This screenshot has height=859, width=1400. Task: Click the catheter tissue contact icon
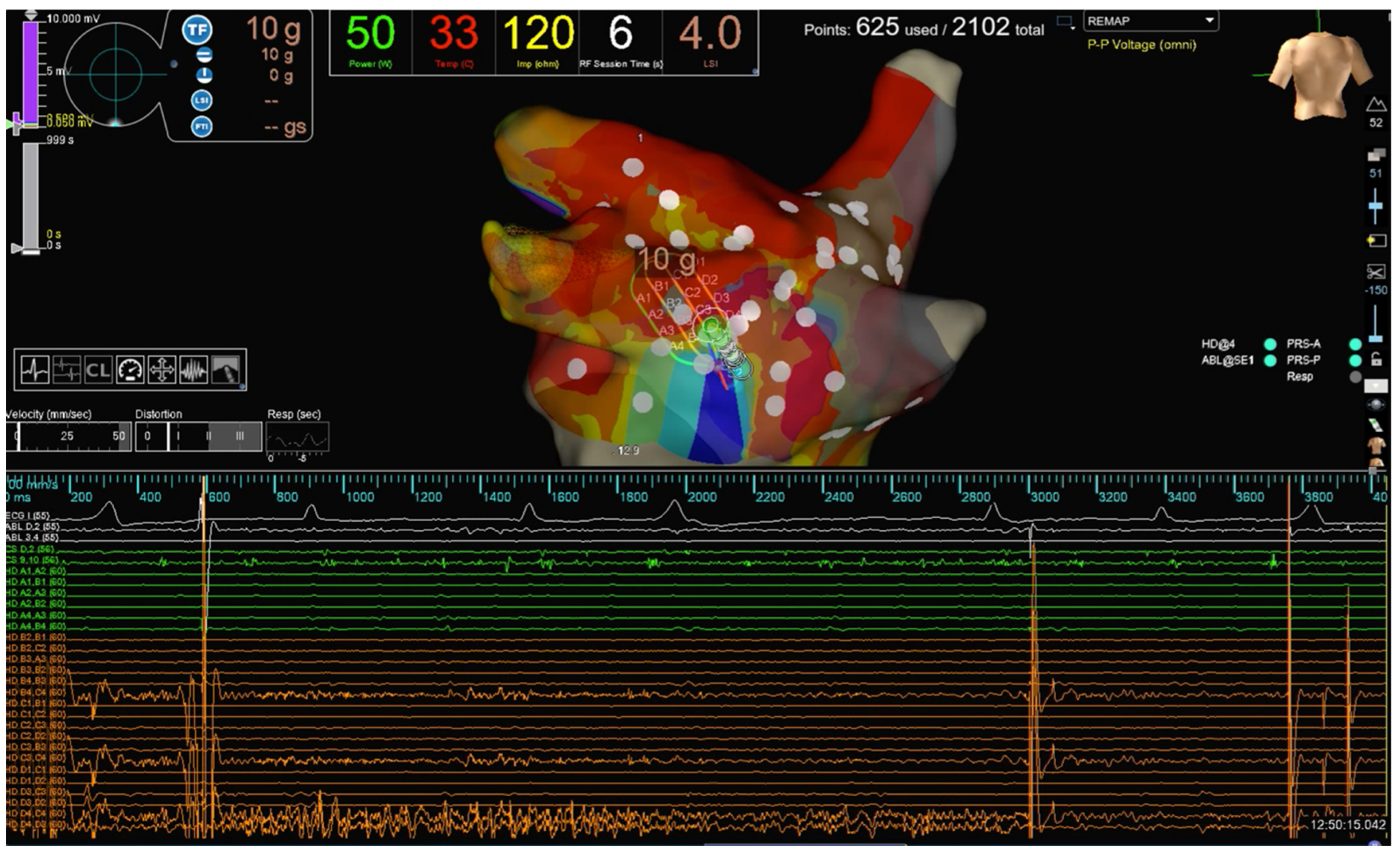pyautogui.click(x=225, y=370)
